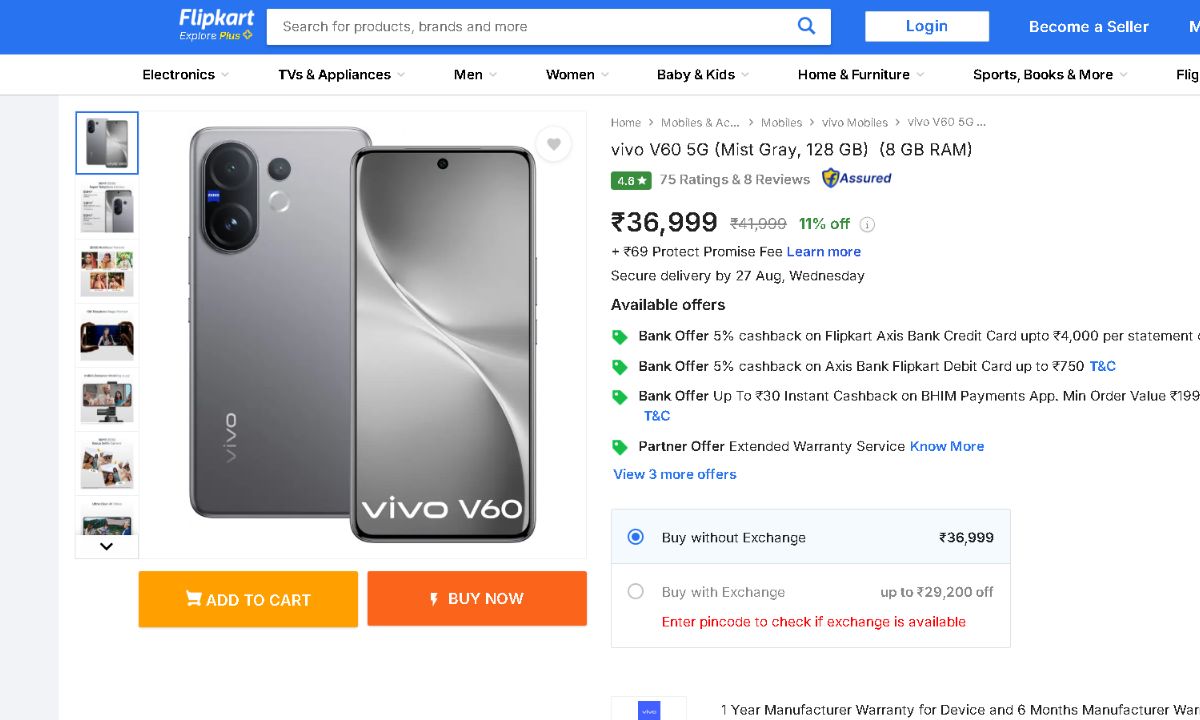Select the second product image thumbnail
This screenshot has width=1200, height=720.
107,207
